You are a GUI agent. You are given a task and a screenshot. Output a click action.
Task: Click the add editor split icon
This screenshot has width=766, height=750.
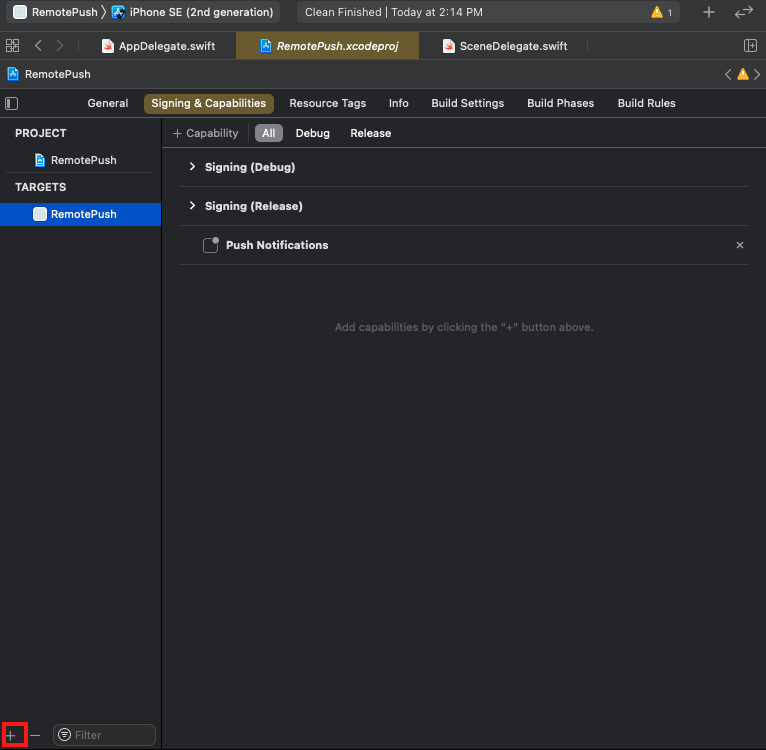point(750,46)
